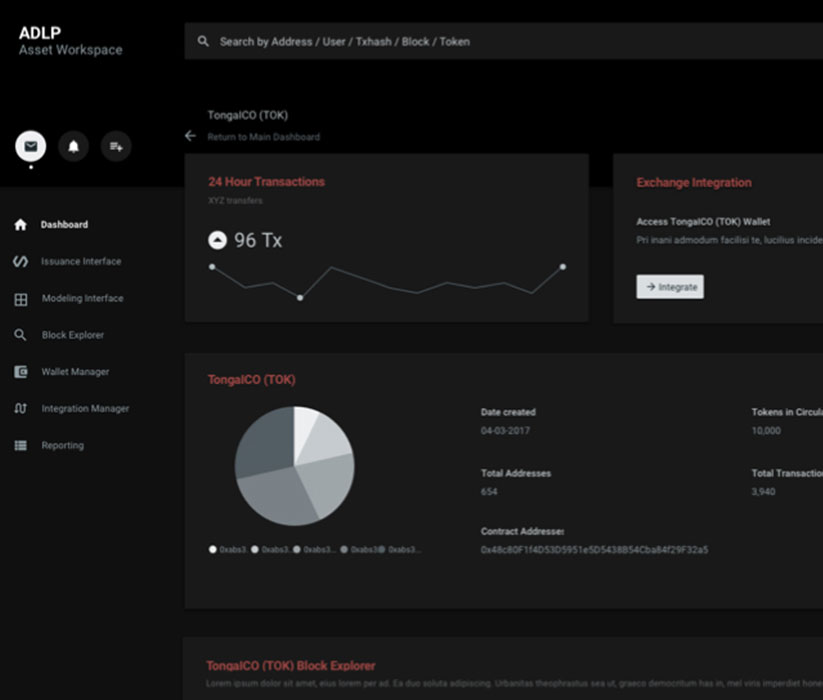Toggle the first 0xabs3 legend dot
This screenshot has height=700, width=823.
pyautogui.click(x=212, y=548)
